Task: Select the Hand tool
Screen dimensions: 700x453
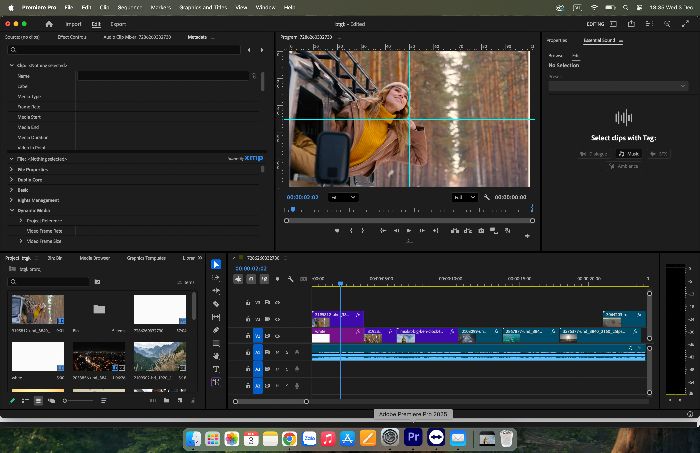Action: point(216,356)
